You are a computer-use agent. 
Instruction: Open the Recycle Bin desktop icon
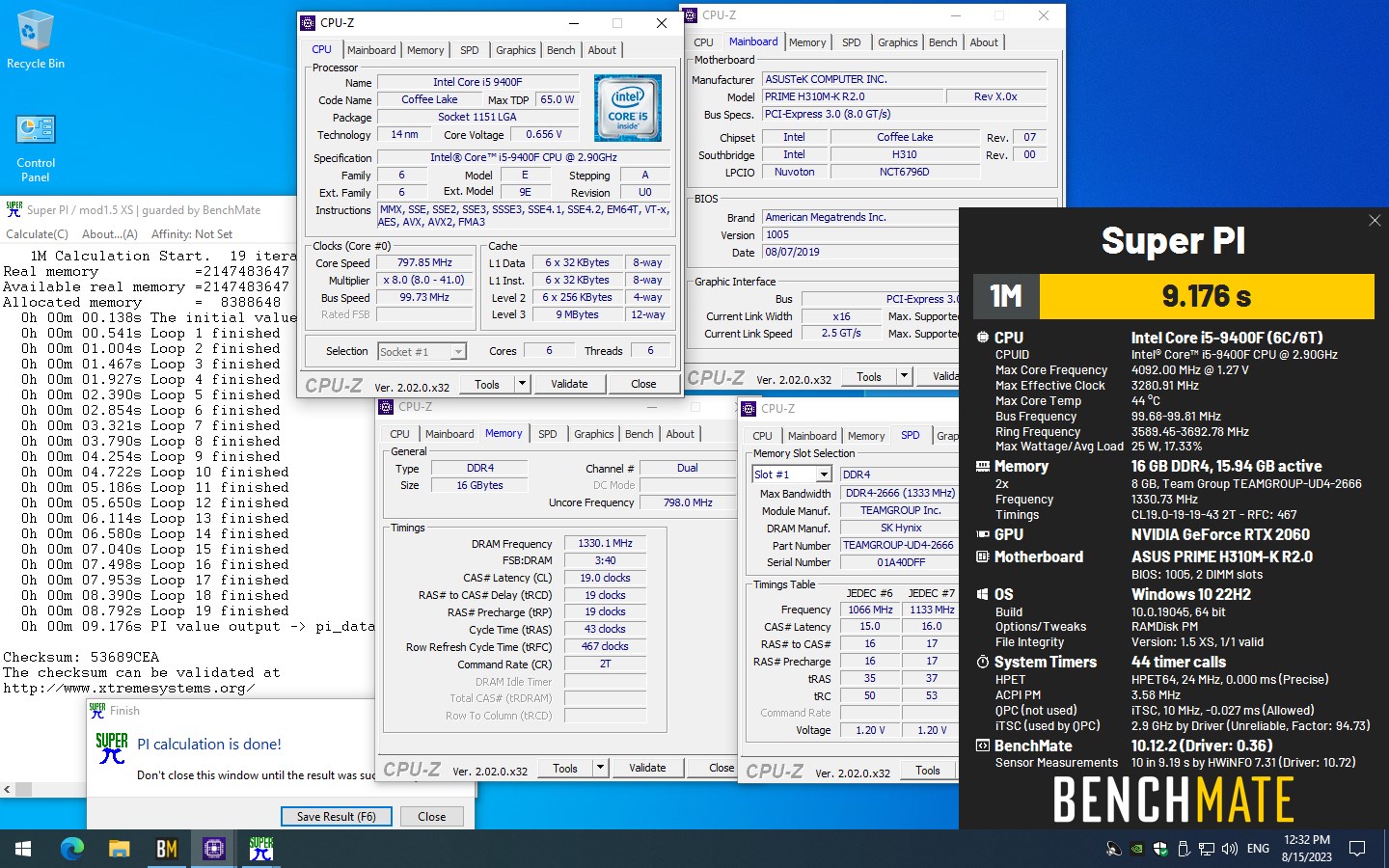pyautogui.click(x=36, y=41)
